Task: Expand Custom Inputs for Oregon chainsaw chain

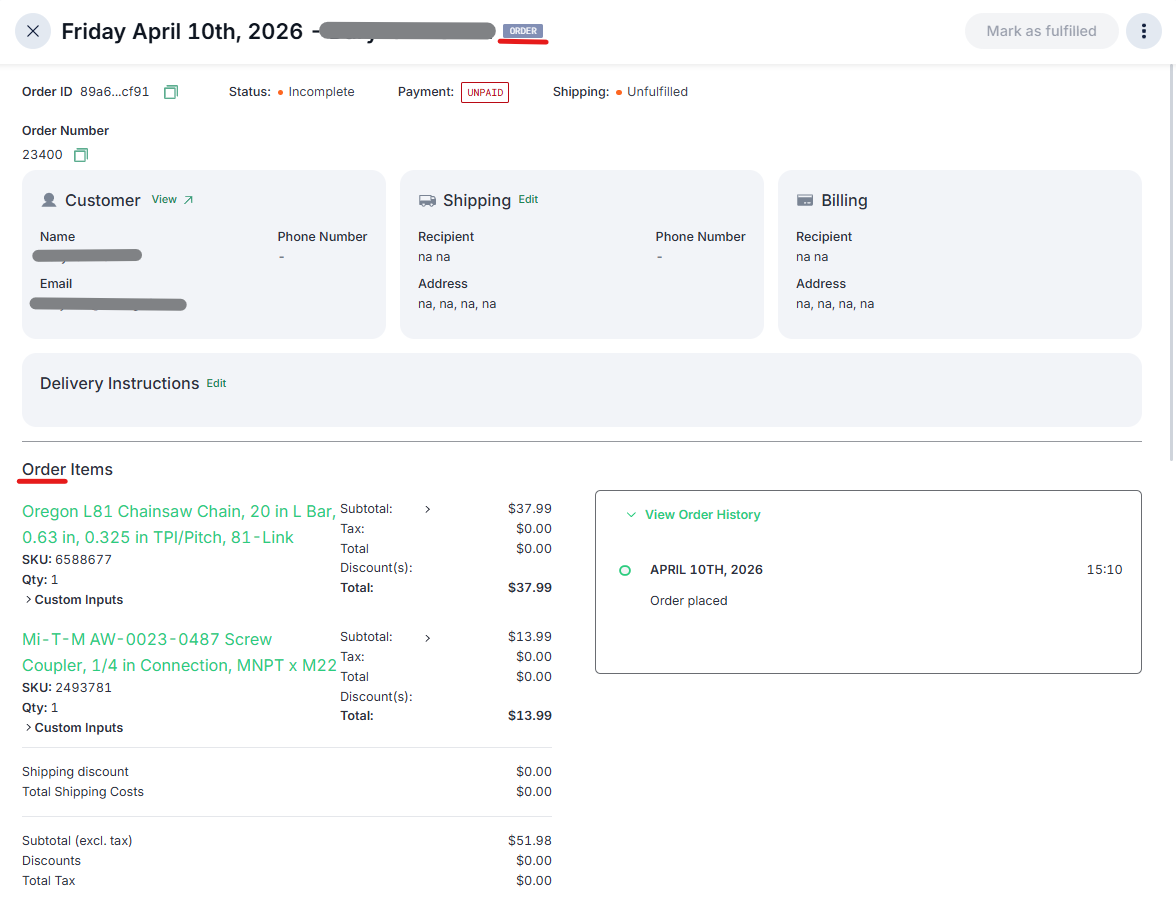Action: pos(73,600)
